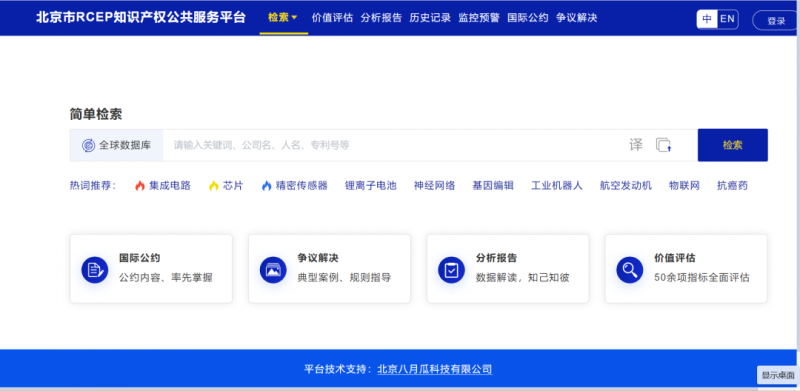
Task: Click the 价值评估 magnifier icon
Action: tap(630, 270)
